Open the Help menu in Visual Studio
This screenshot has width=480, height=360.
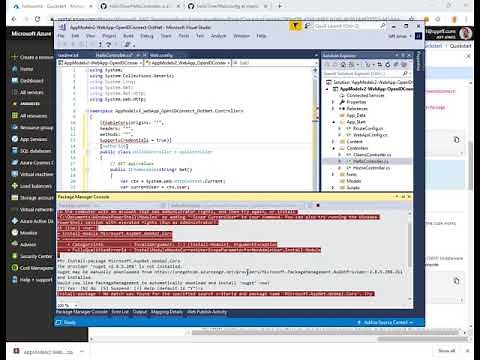point(261,36)
